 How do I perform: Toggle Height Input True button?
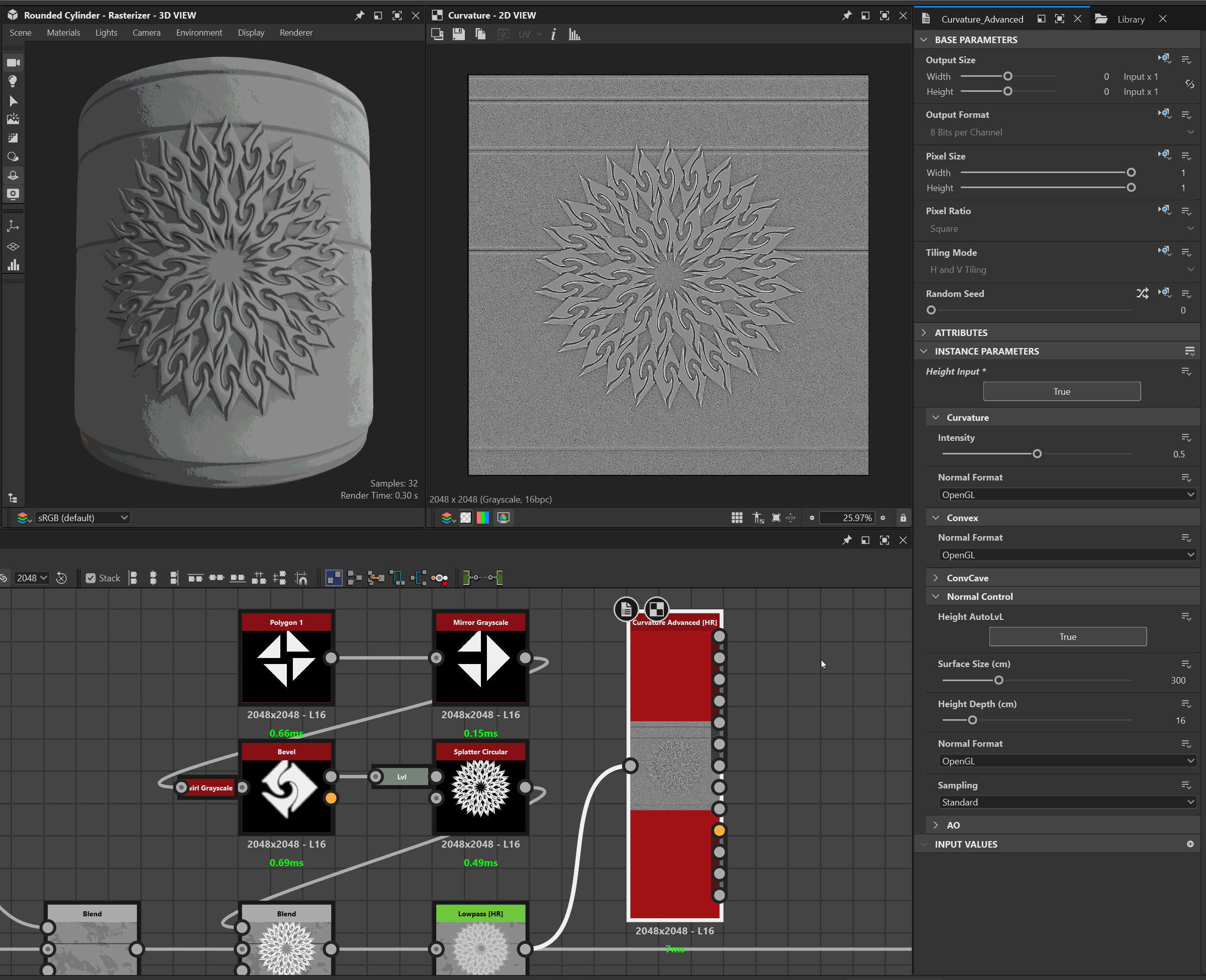(1061, 391)
